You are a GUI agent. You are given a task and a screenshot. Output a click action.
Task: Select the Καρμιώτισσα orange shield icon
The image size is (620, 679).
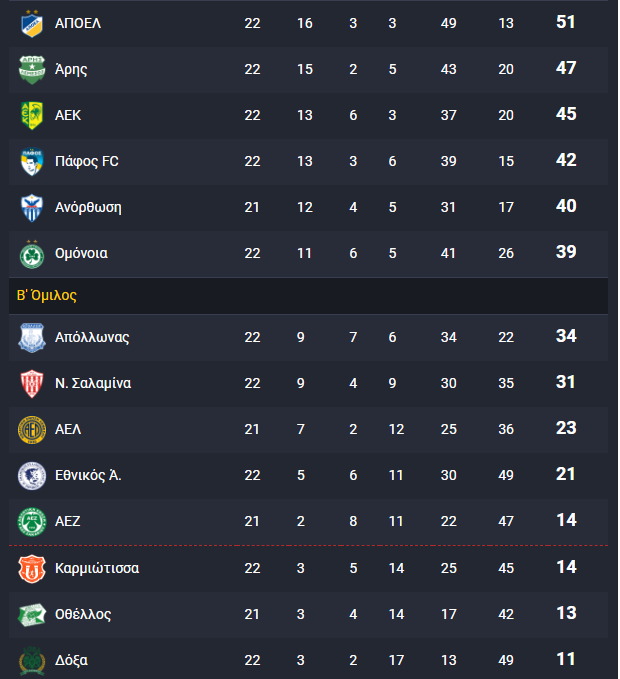point(32,569)
